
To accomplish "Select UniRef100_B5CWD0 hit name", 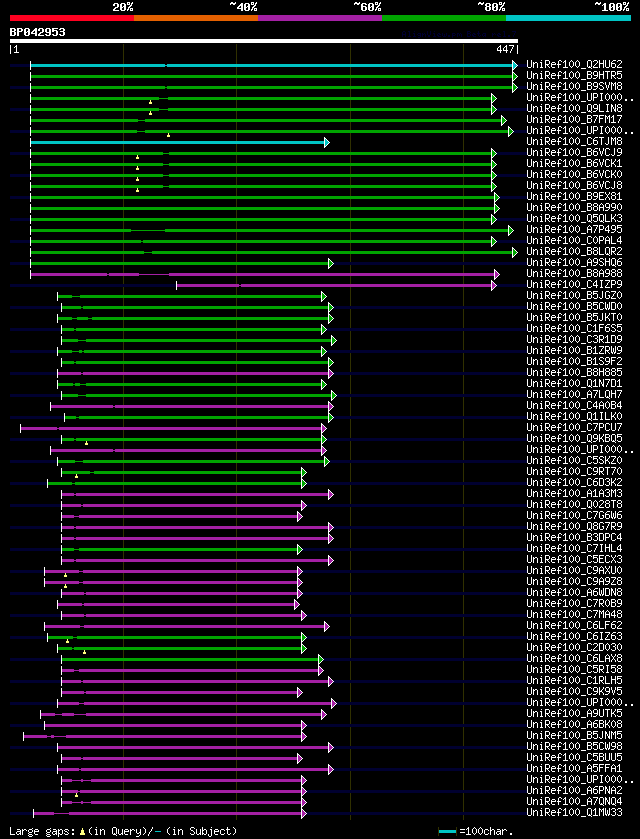I will pyautogui.click(x=574, y=307).
